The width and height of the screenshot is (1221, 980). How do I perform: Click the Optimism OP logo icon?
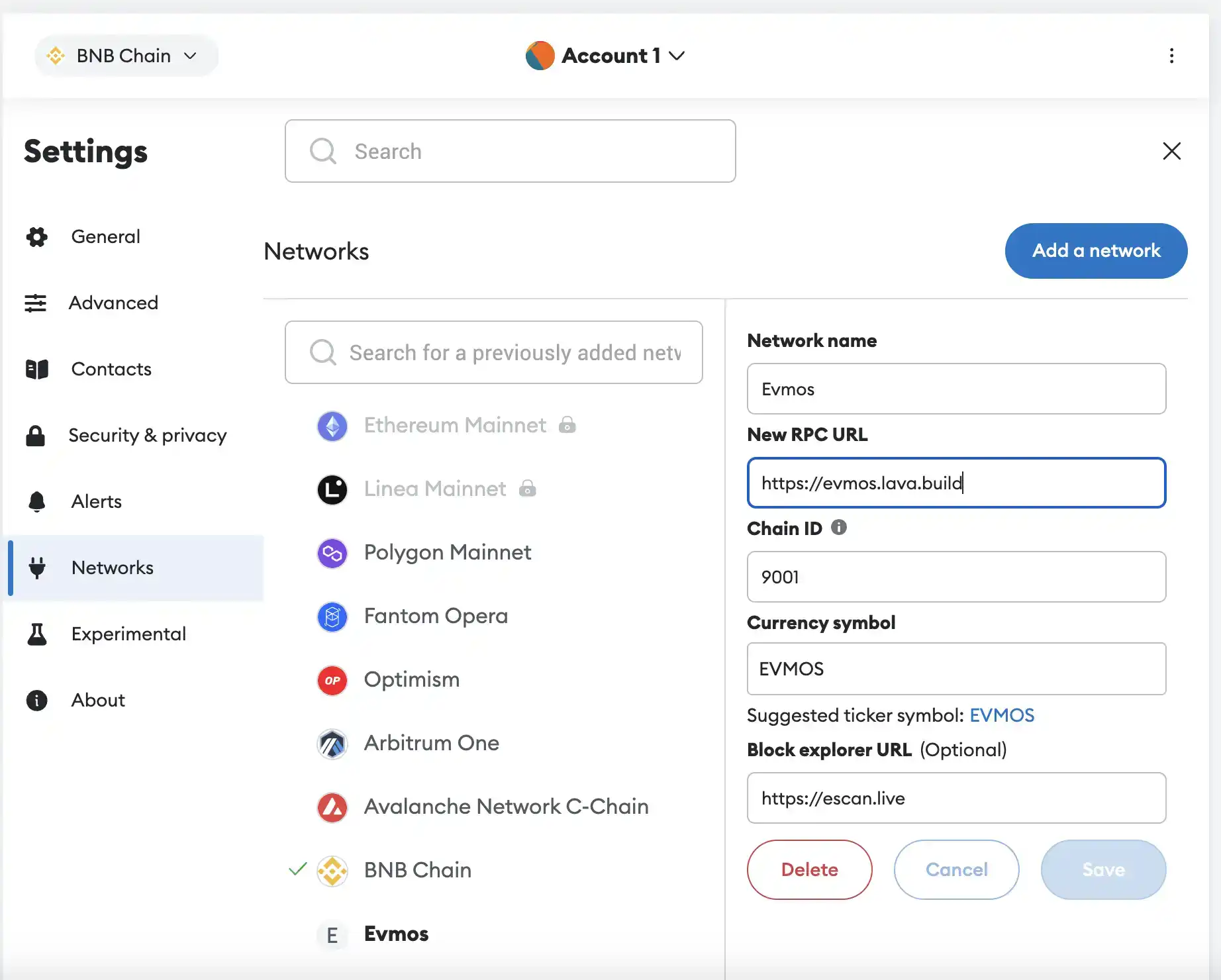332,680
